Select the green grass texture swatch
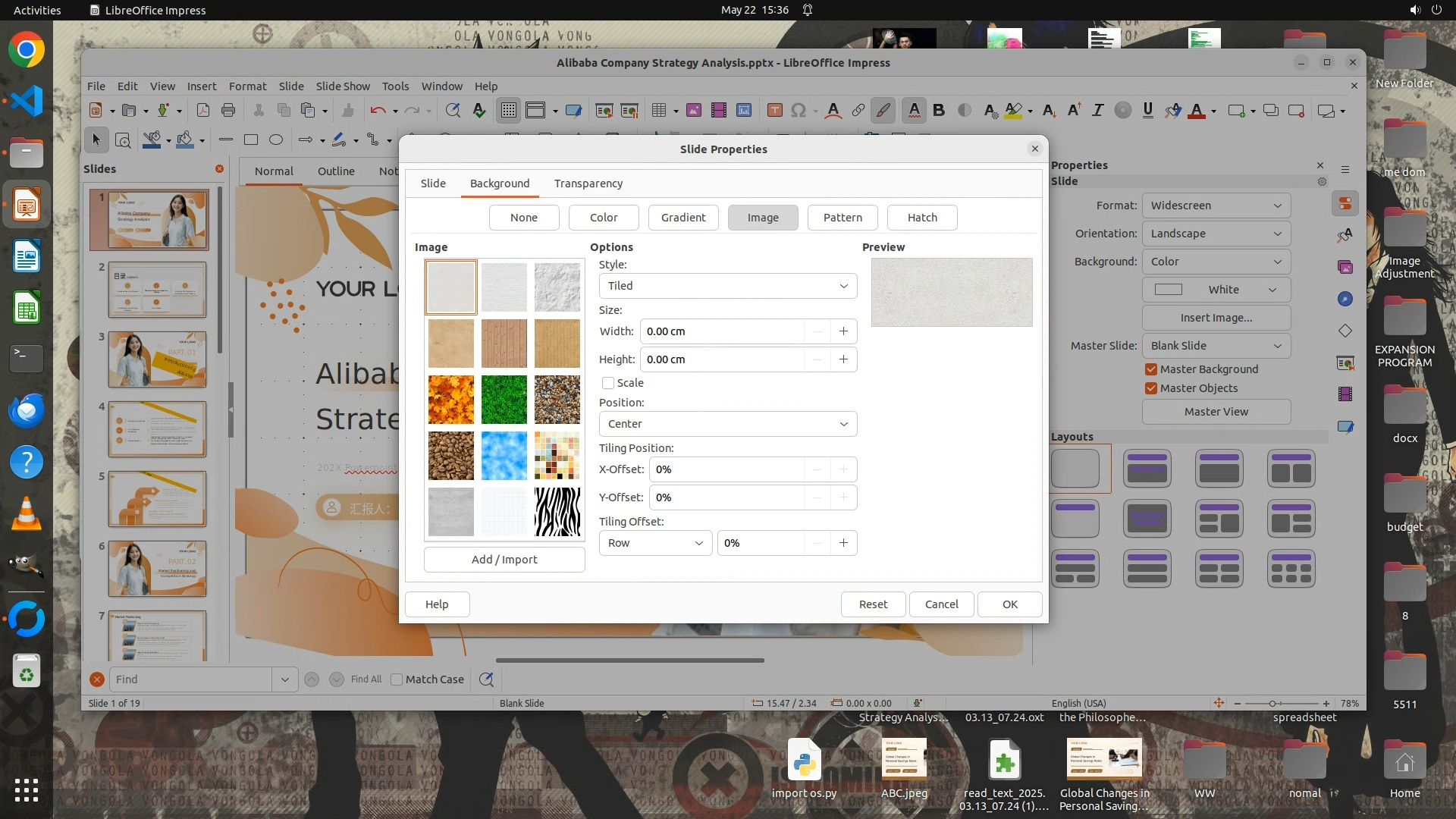 pos(504,400)
